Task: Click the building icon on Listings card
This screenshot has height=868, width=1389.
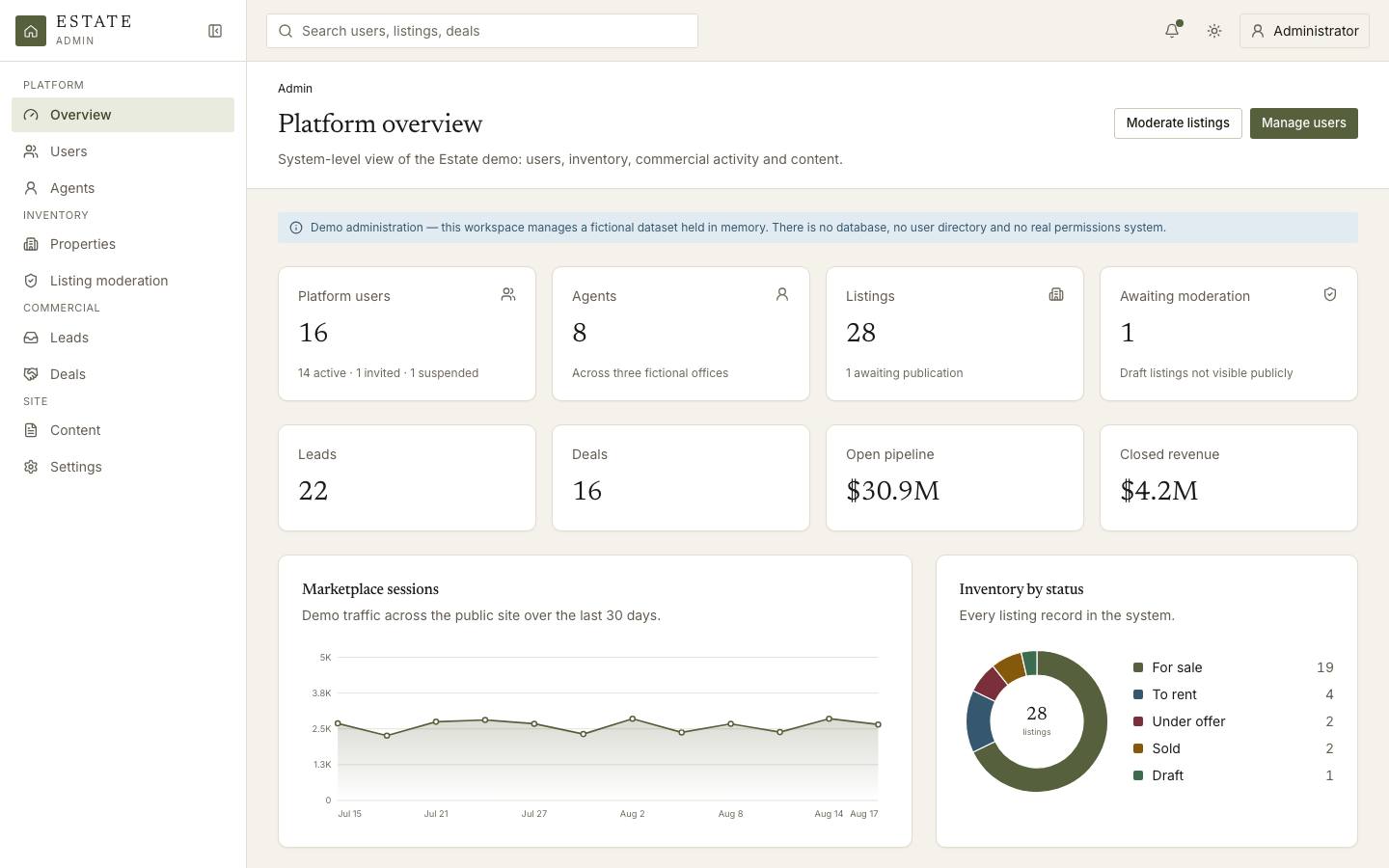Action: 1056,294
